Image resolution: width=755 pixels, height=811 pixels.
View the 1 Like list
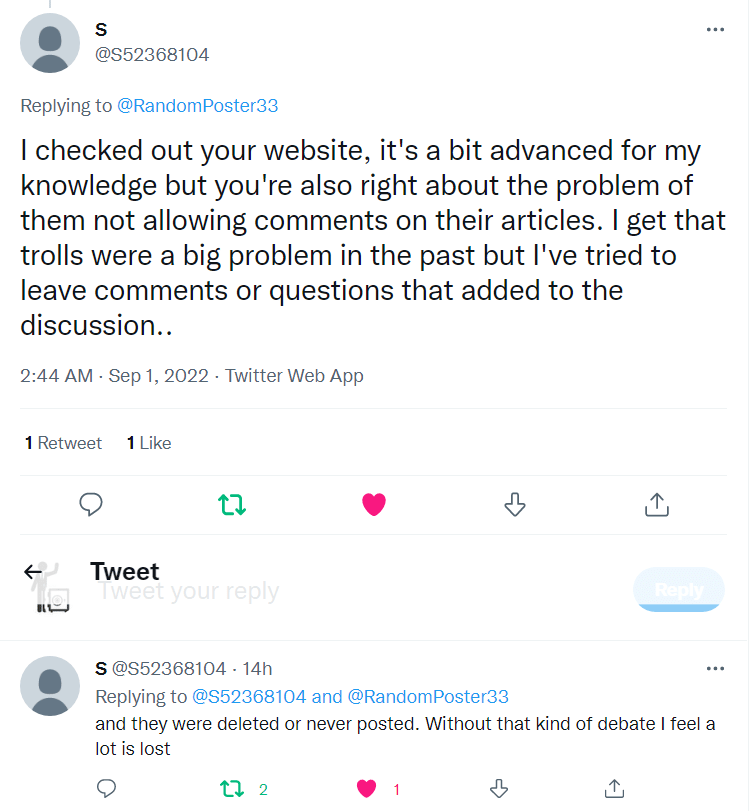pyautogui.click(x=149, y=443)
